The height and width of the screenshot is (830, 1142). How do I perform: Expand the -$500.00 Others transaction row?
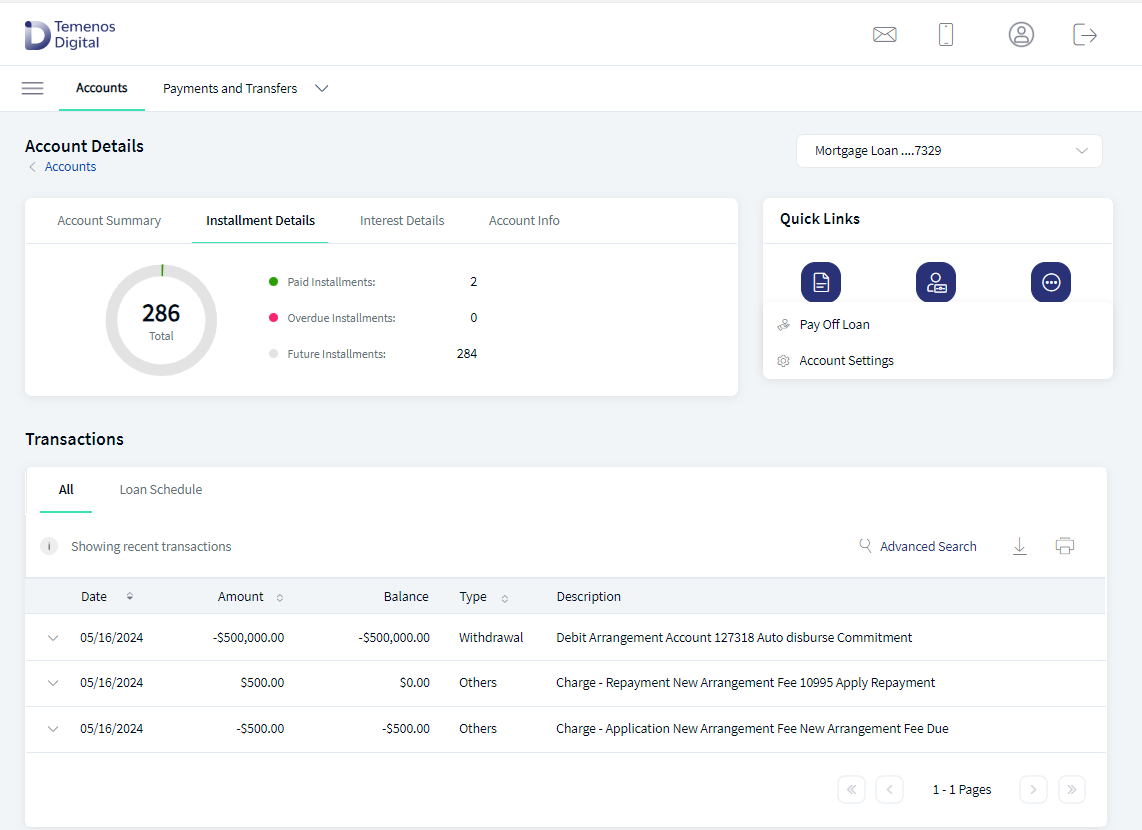pyautogui.click(x=53, y=729)
